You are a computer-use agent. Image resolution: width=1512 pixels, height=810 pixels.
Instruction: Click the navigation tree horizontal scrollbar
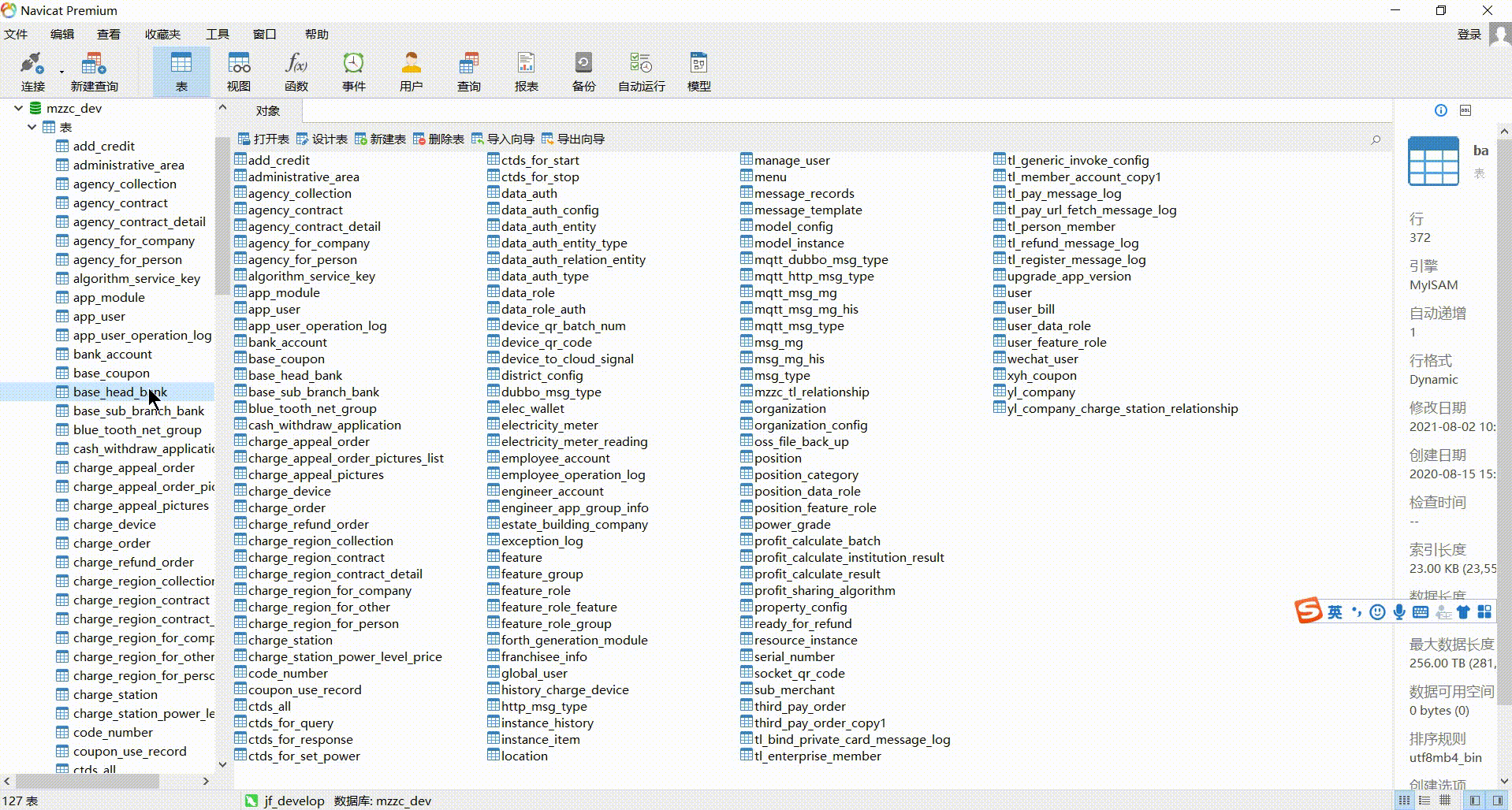pyautogui.click(x=87, y=781)
